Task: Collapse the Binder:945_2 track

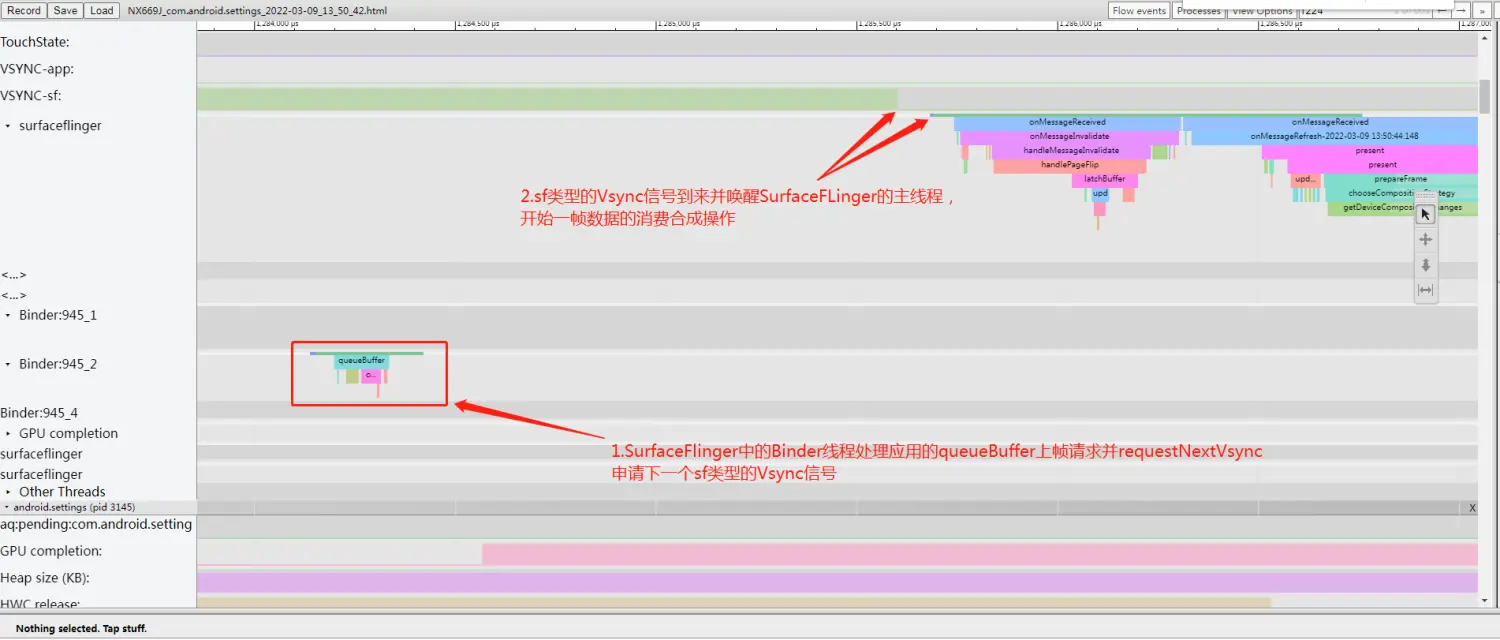Action: coord(9,365)
